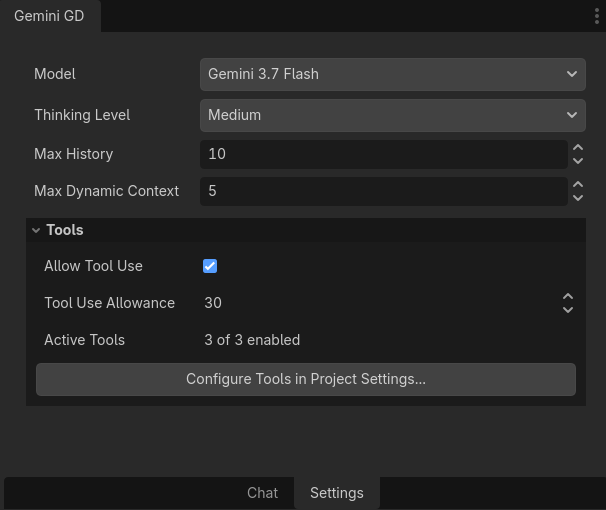The image size is (606, 510).
Task: Select the Gemini GD dock tab
Action: click(x=49, y=16)
